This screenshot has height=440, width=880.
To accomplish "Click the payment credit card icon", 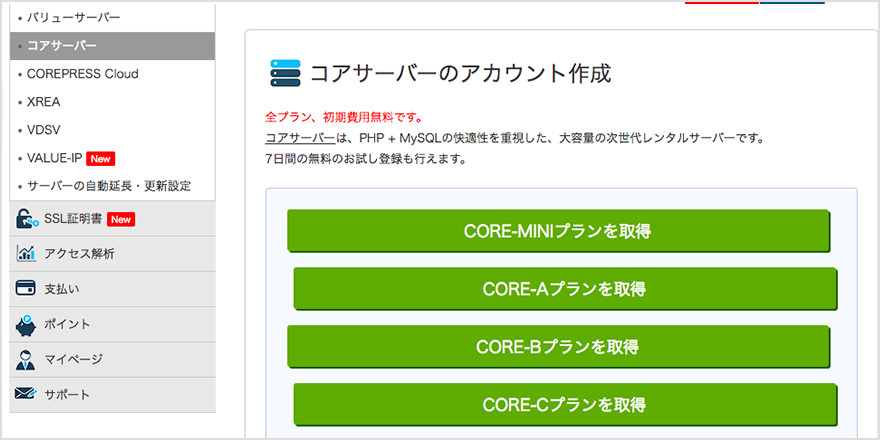I will 27,289.
